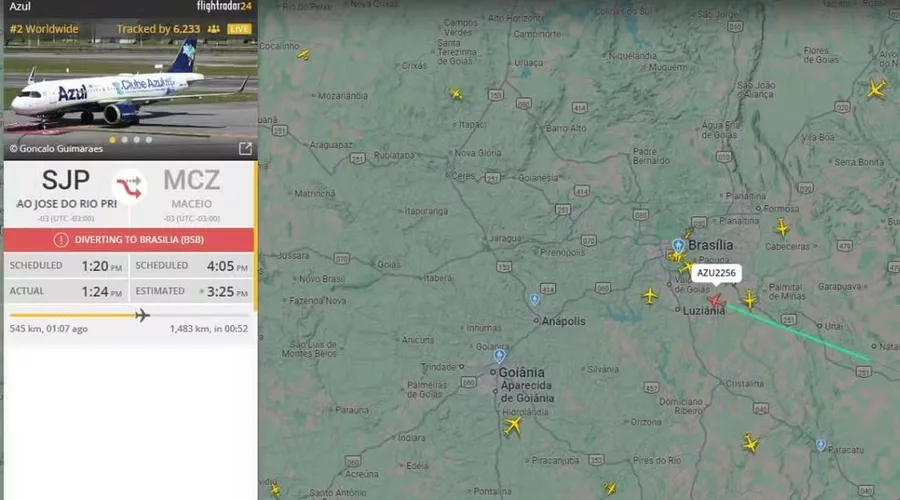Click the Azul airline name in header

(x=20, y=6)
